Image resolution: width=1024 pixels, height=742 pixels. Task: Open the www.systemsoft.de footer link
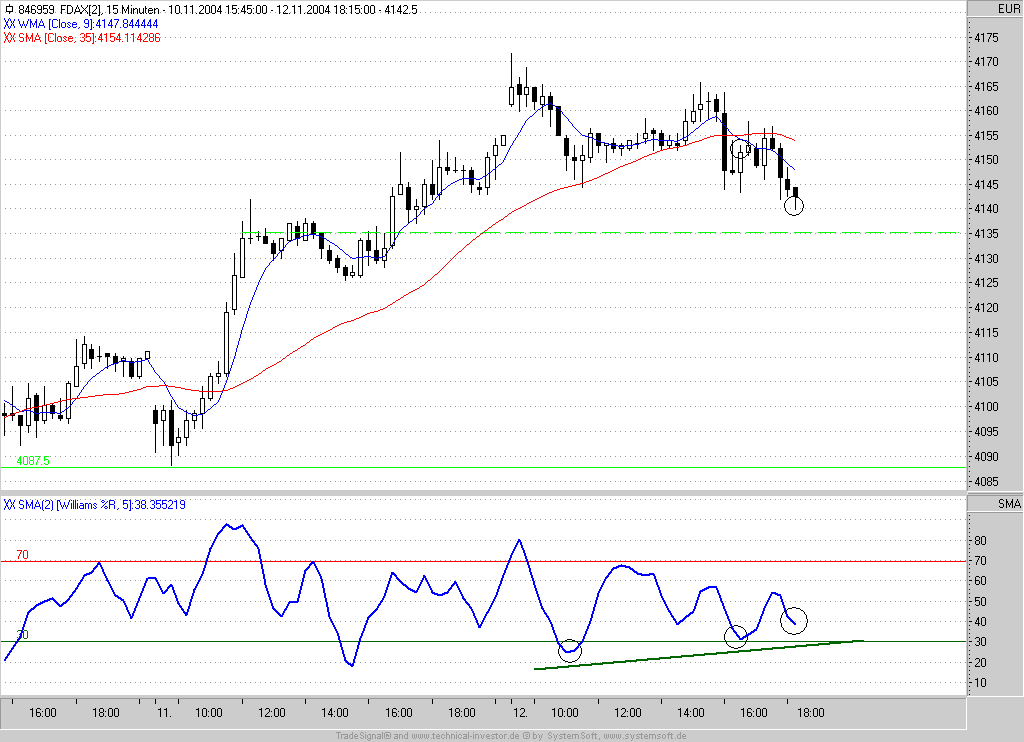click(645, 736)
